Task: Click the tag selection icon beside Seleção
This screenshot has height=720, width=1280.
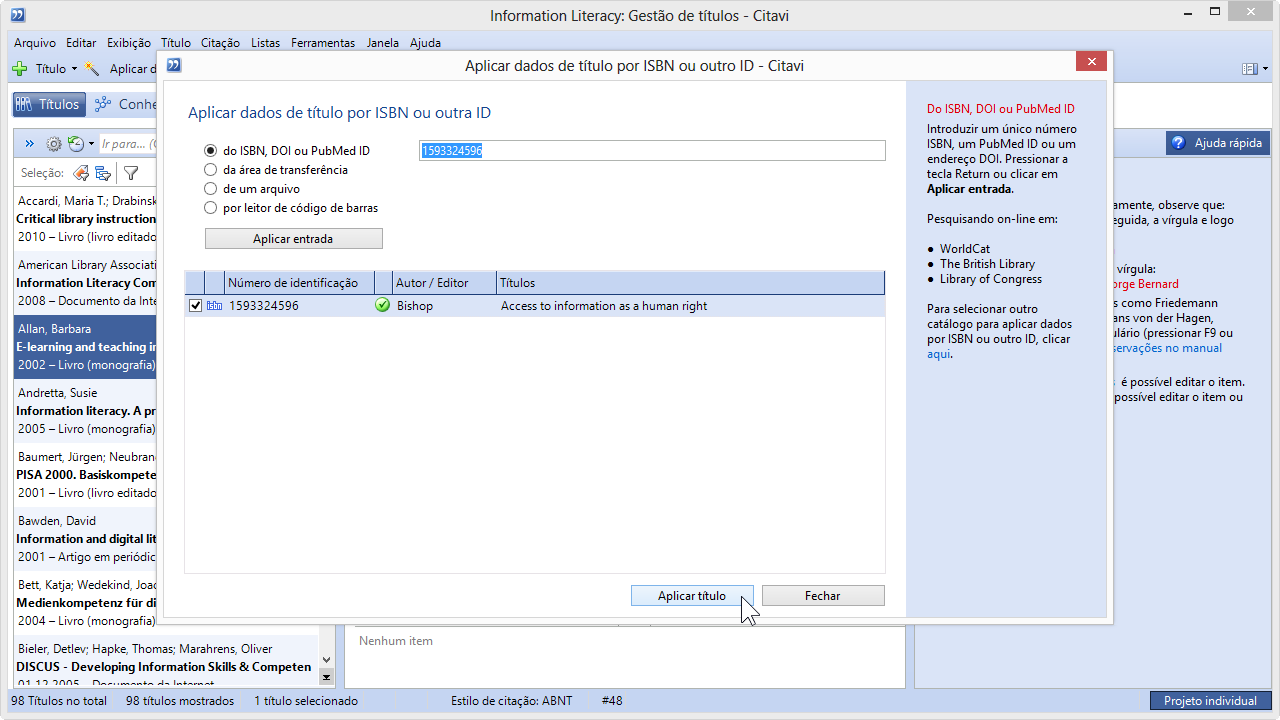Action: point(81,173)
